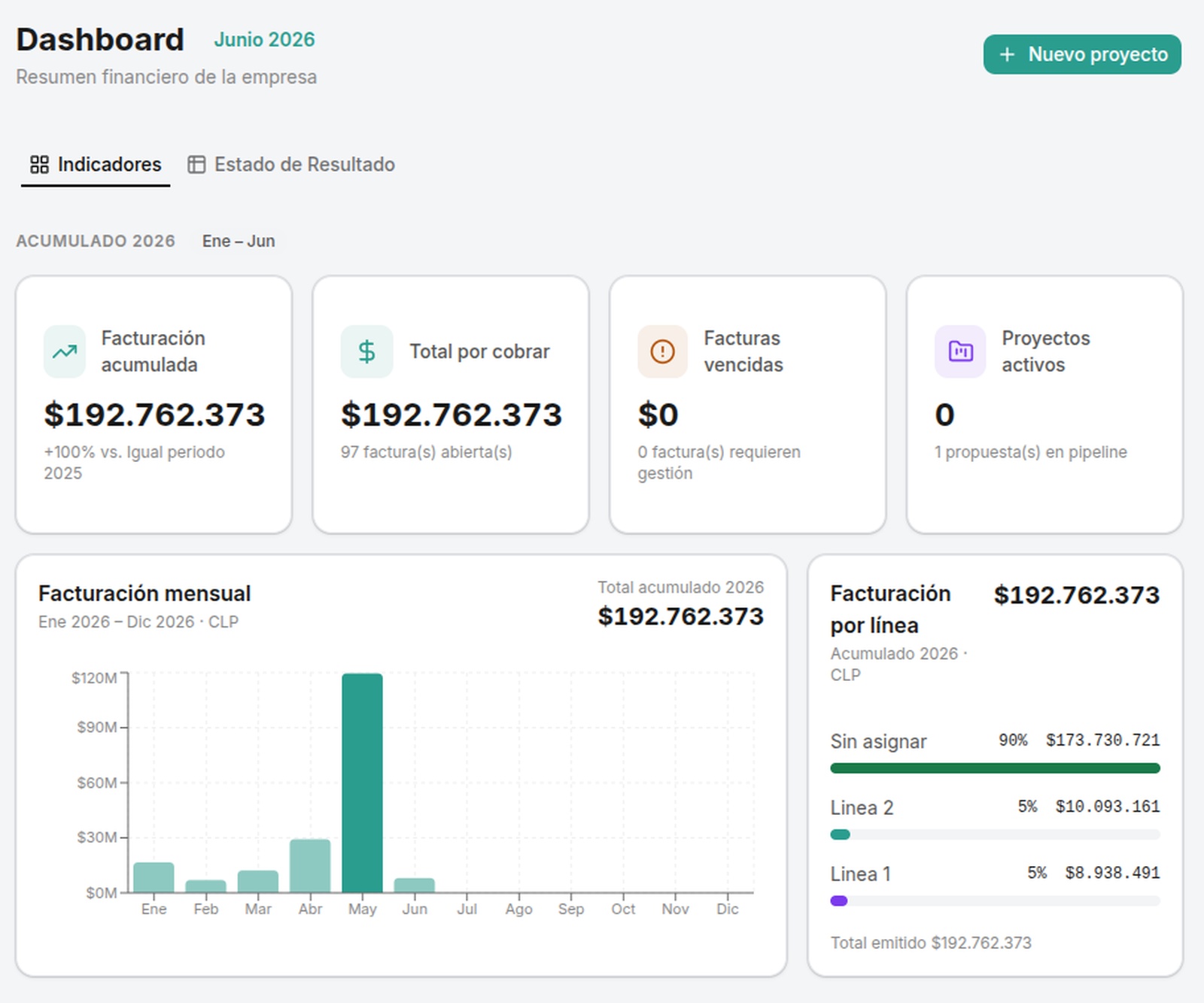Image resolution: width=1204 pixels, height=1003 pixels.
Task: Click the Resumen financiero de la empresa subtitle
Action: [166, 78]
